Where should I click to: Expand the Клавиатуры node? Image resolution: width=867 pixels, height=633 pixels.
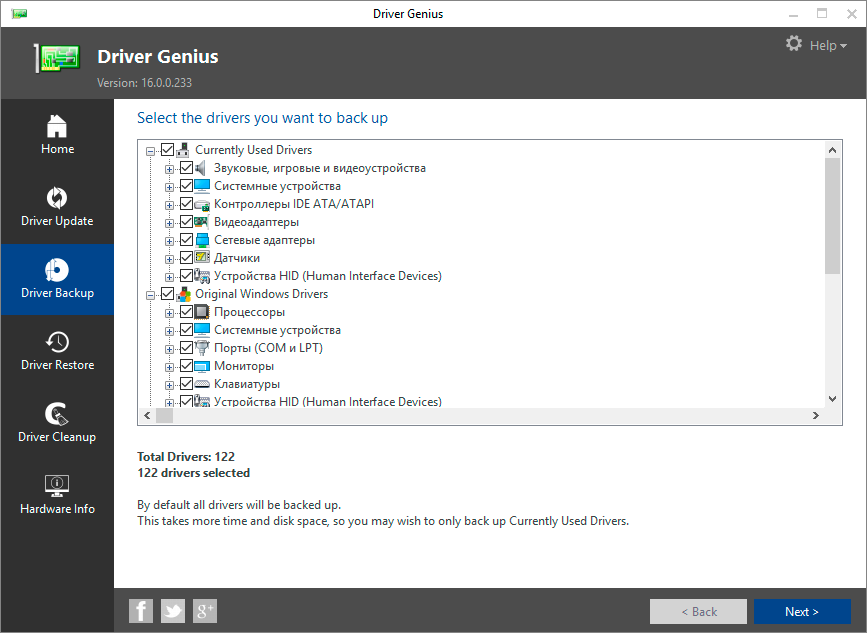169,385
